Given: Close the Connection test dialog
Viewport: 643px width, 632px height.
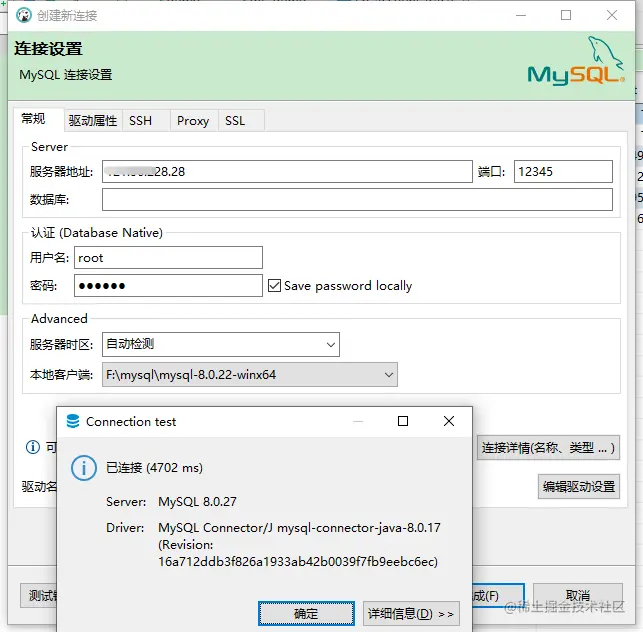Looking at the screenshot, I should pyautogui.click(x=449, y=421).
